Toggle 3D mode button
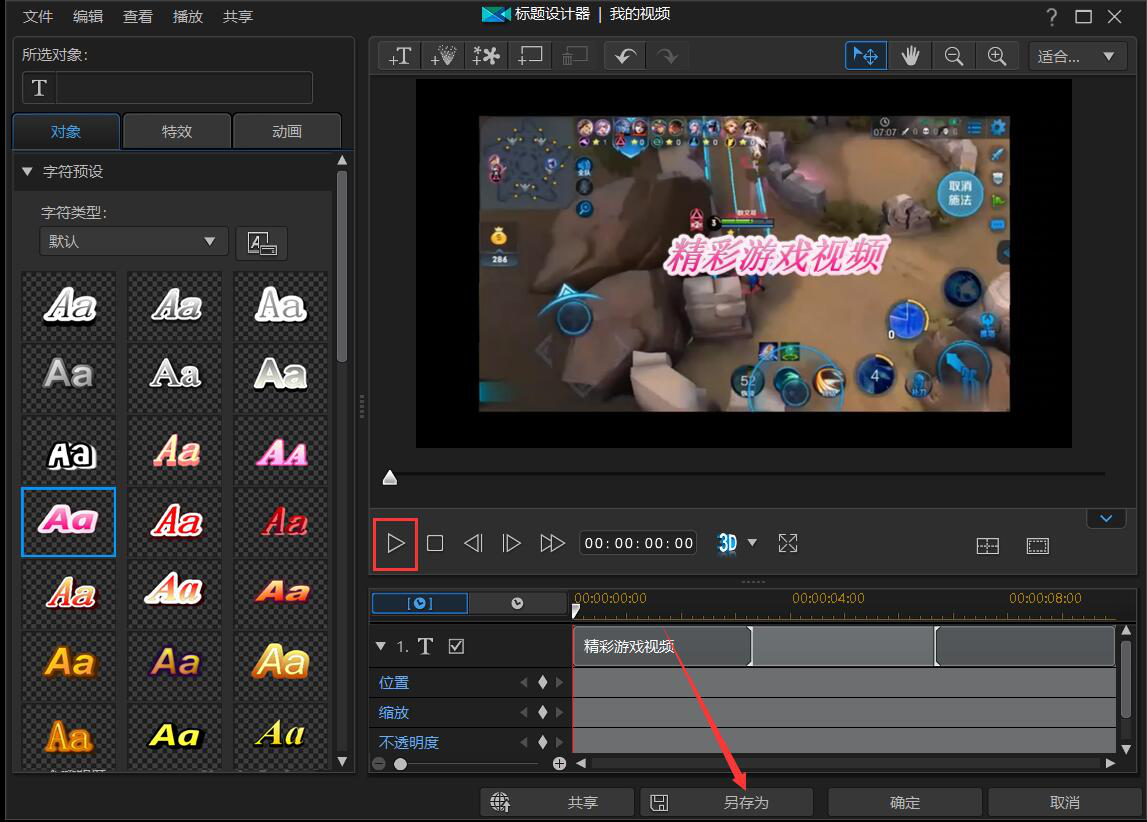 [x=727, y=543]
